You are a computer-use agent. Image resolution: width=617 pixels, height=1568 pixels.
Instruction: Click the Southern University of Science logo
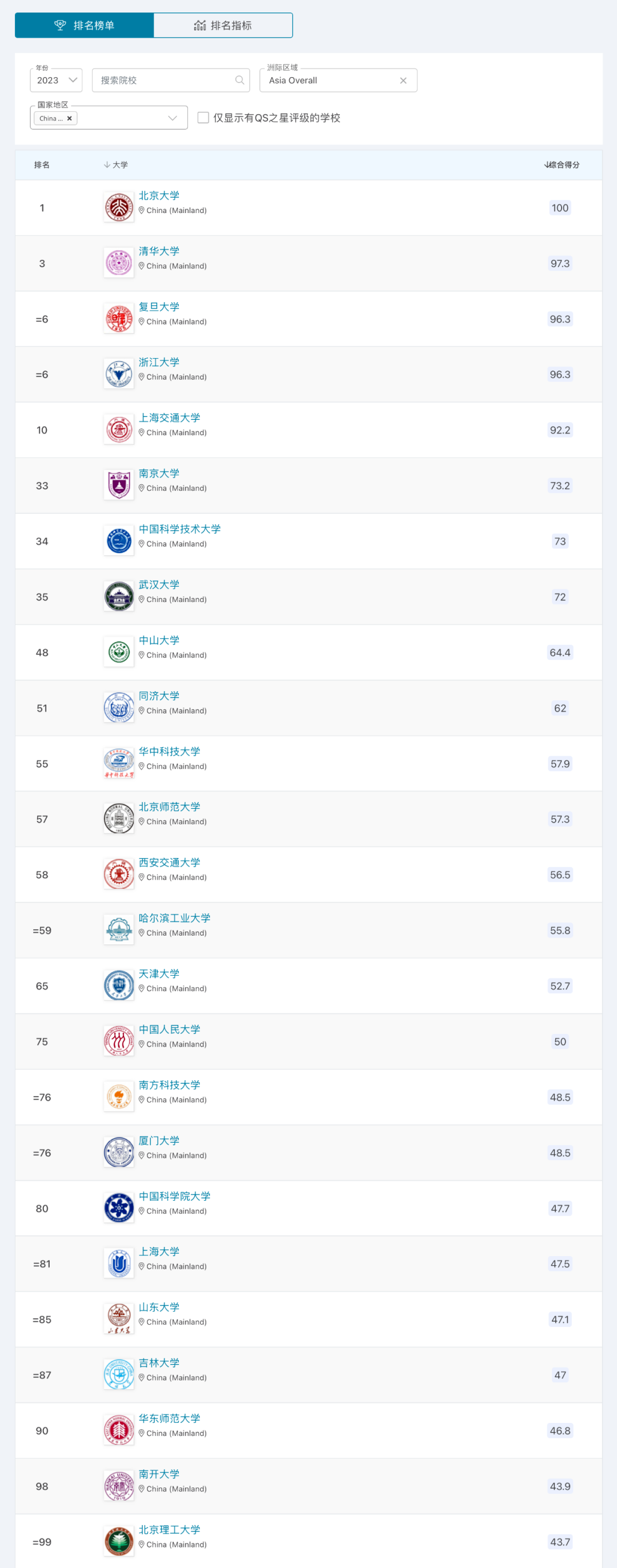coord(119,1097)
